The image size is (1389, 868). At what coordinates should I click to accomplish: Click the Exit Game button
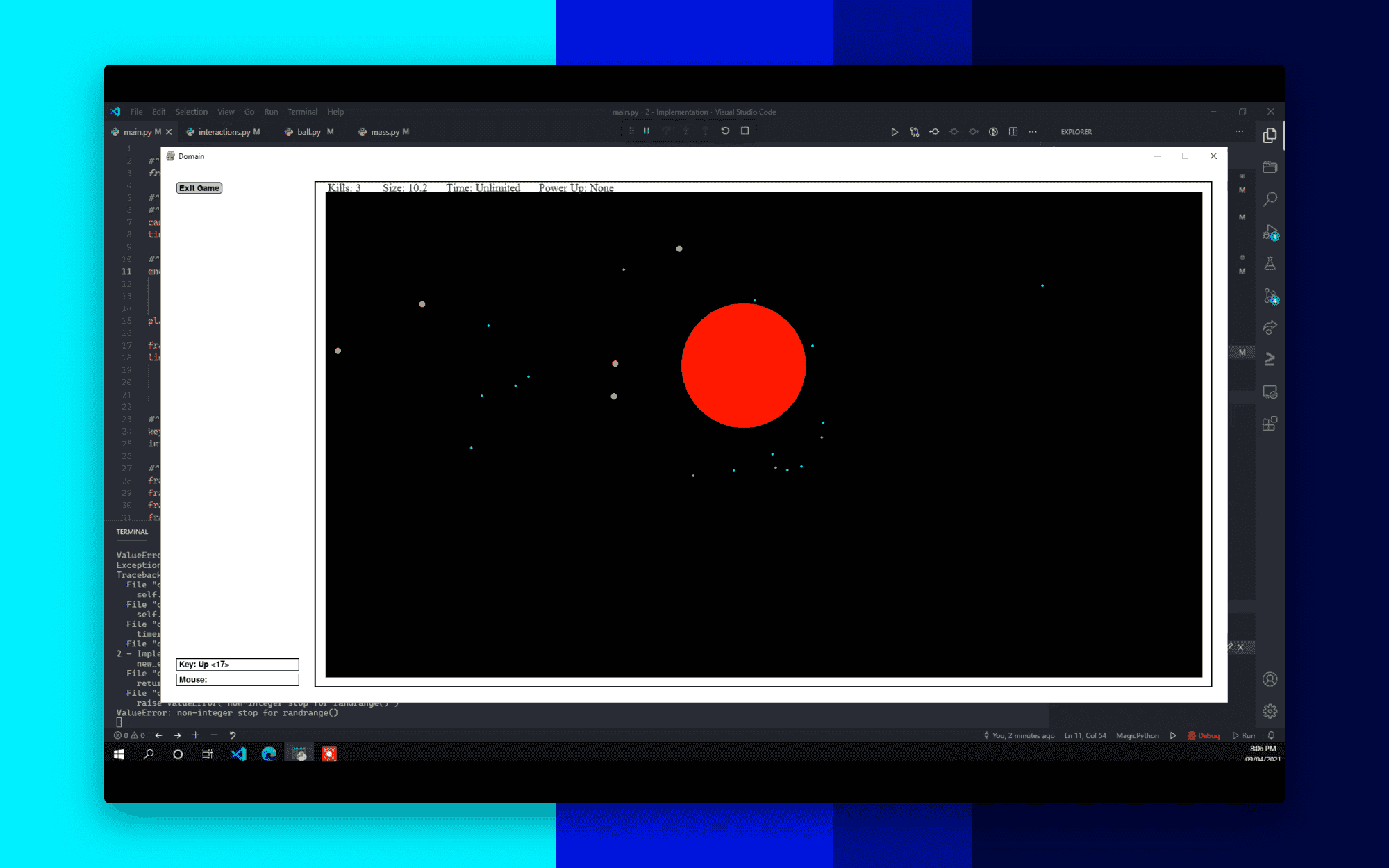pos(199,188)
